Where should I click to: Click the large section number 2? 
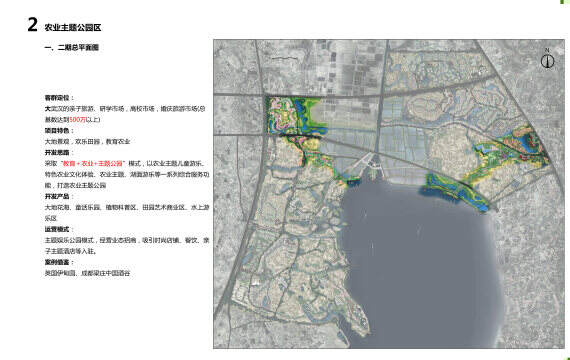32,25
